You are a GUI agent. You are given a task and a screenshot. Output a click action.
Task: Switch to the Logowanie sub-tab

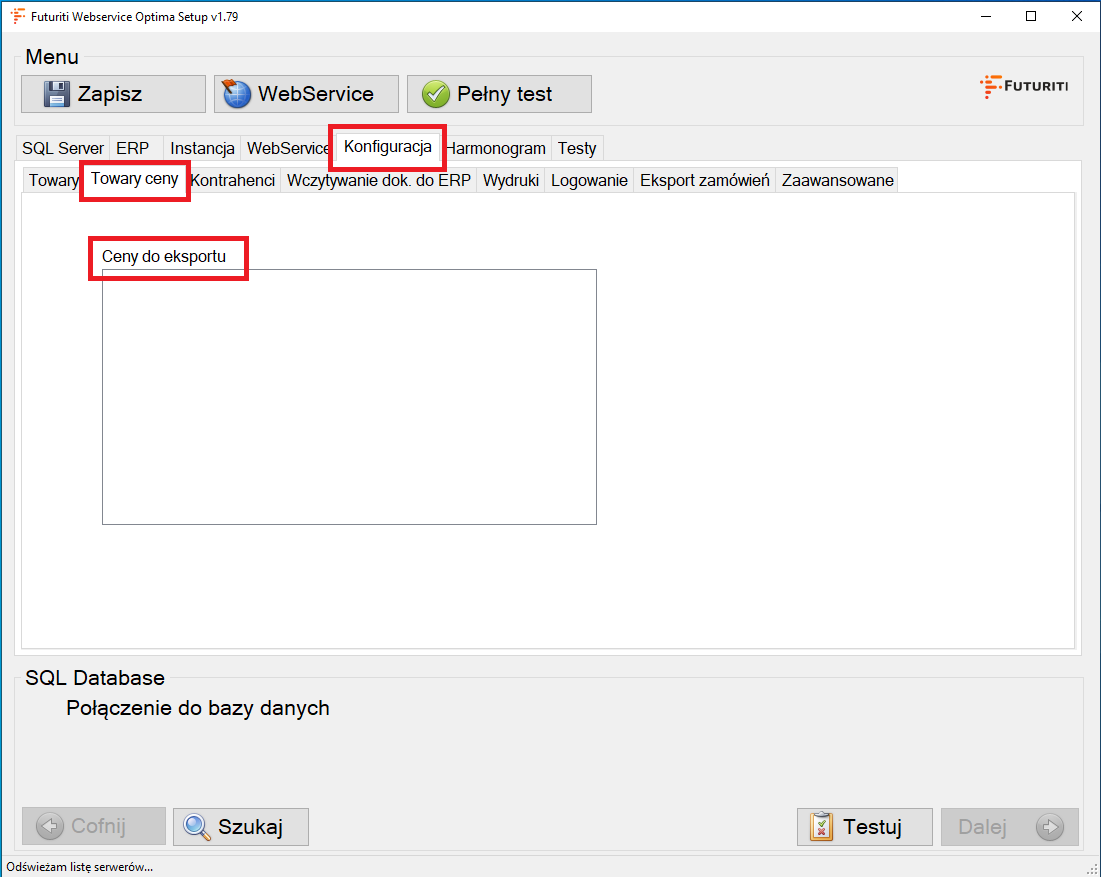[589, 181]
